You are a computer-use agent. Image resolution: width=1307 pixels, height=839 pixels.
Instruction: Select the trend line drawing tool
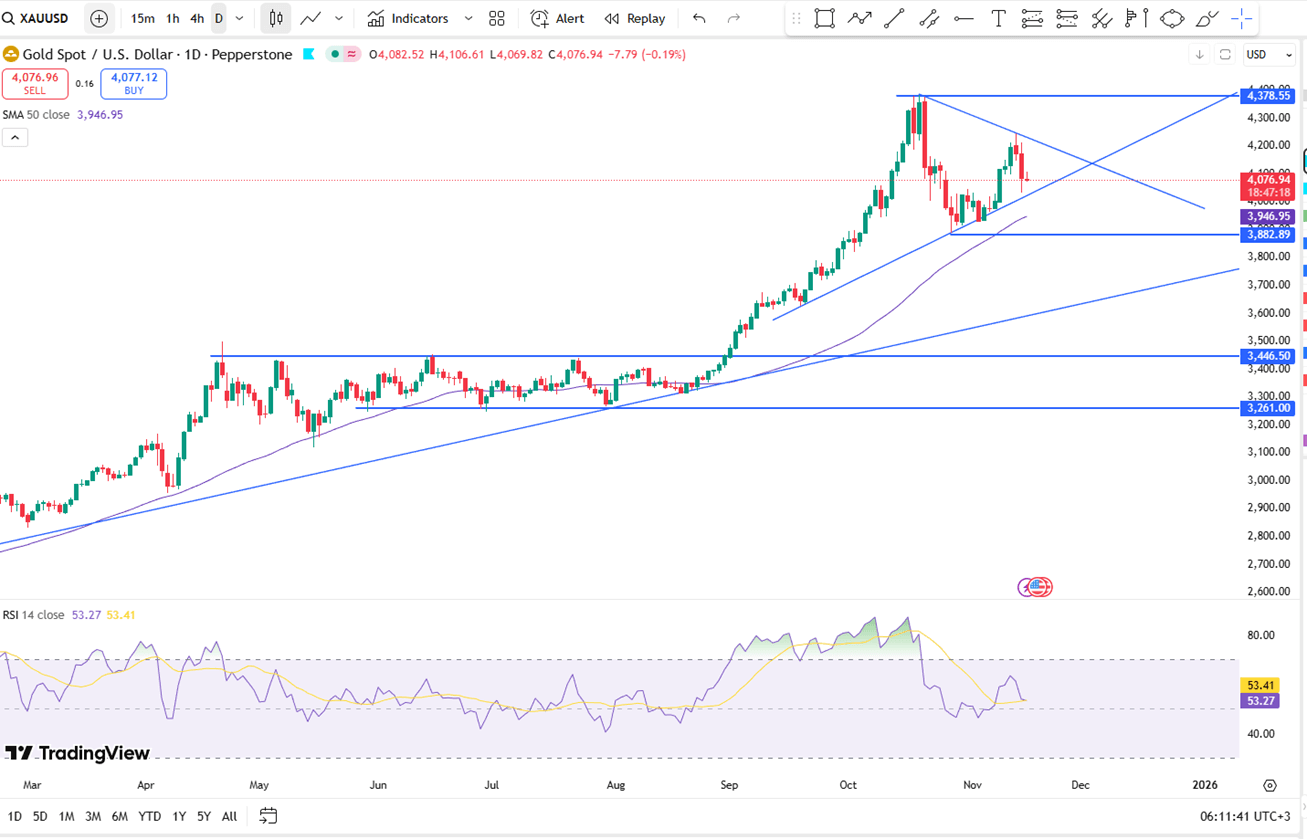(x=894, y=19)
